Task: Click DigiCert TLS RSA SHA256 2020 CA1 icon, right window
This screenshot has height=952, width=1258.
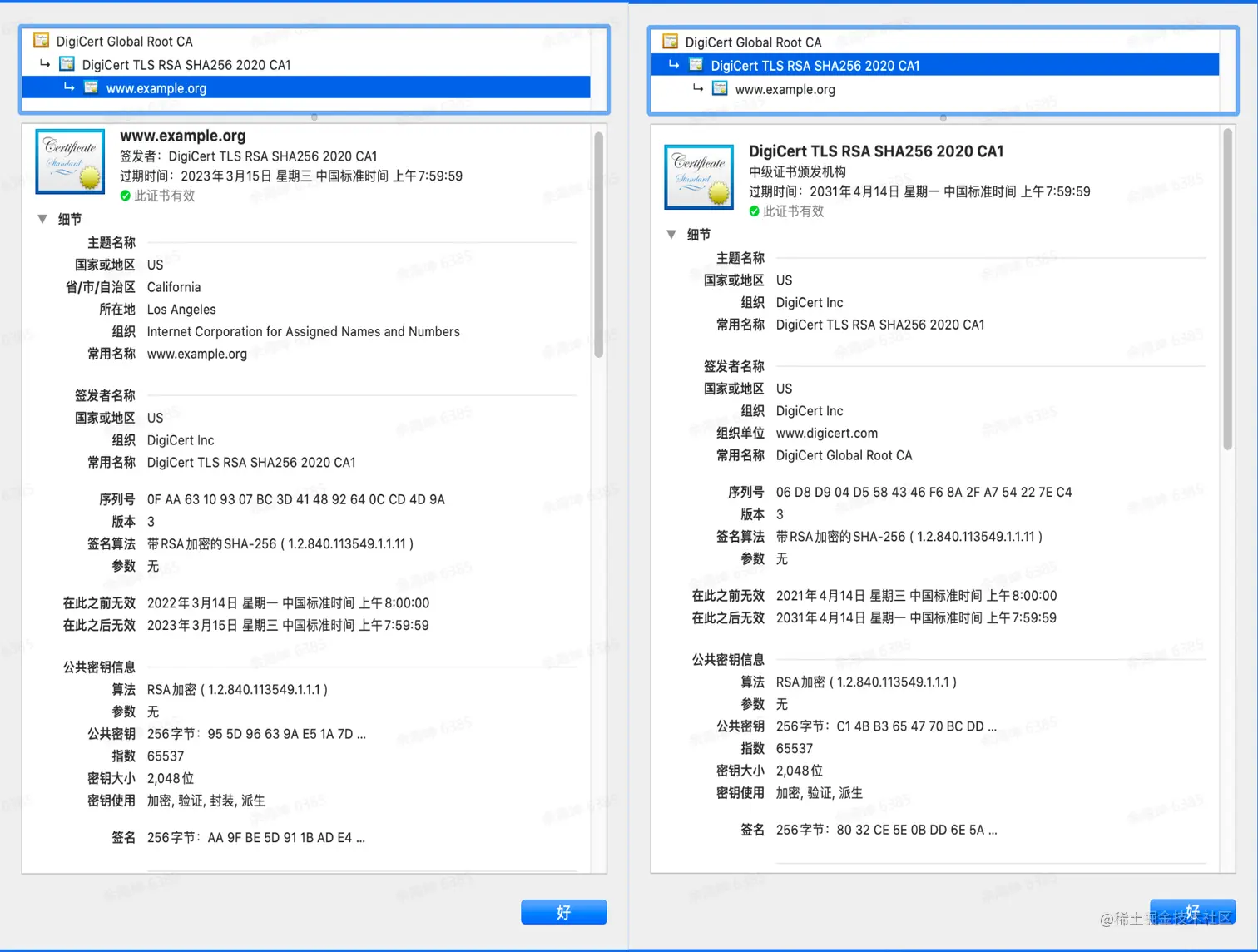Action: click(696, 65)
